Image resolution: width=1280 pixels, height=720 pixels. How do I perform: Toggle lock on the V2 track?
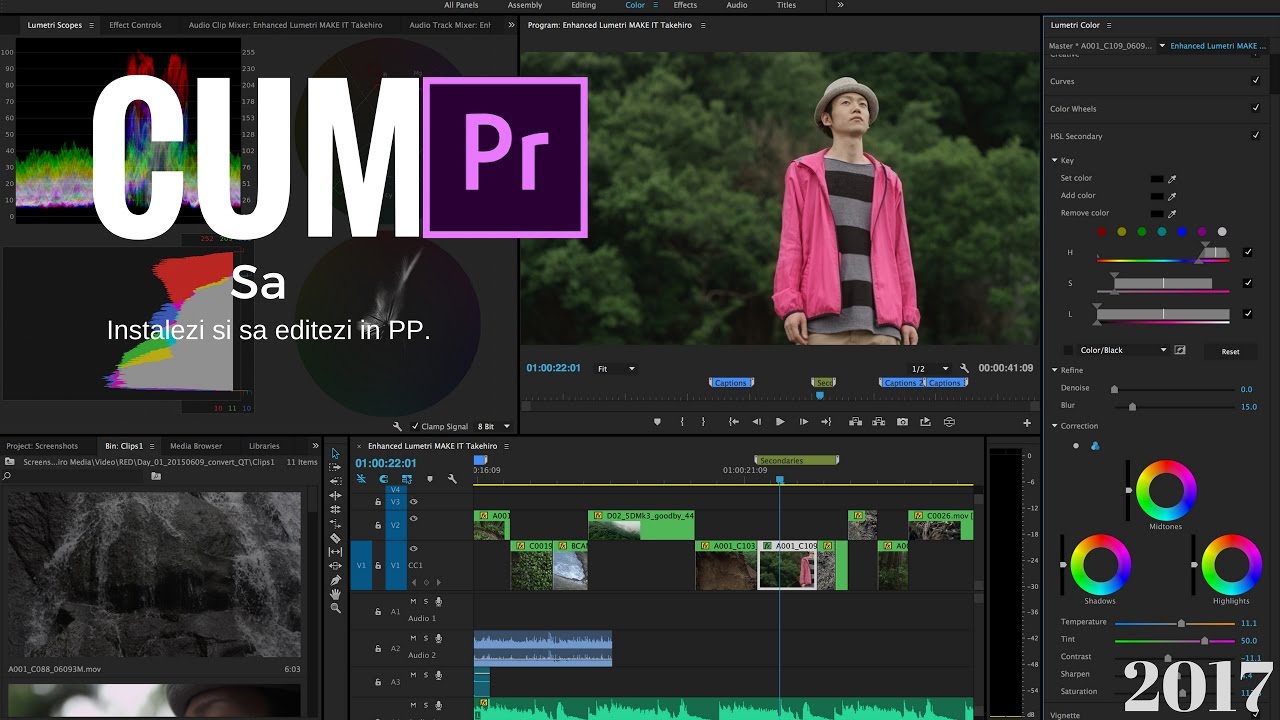[x=378, y=526]
